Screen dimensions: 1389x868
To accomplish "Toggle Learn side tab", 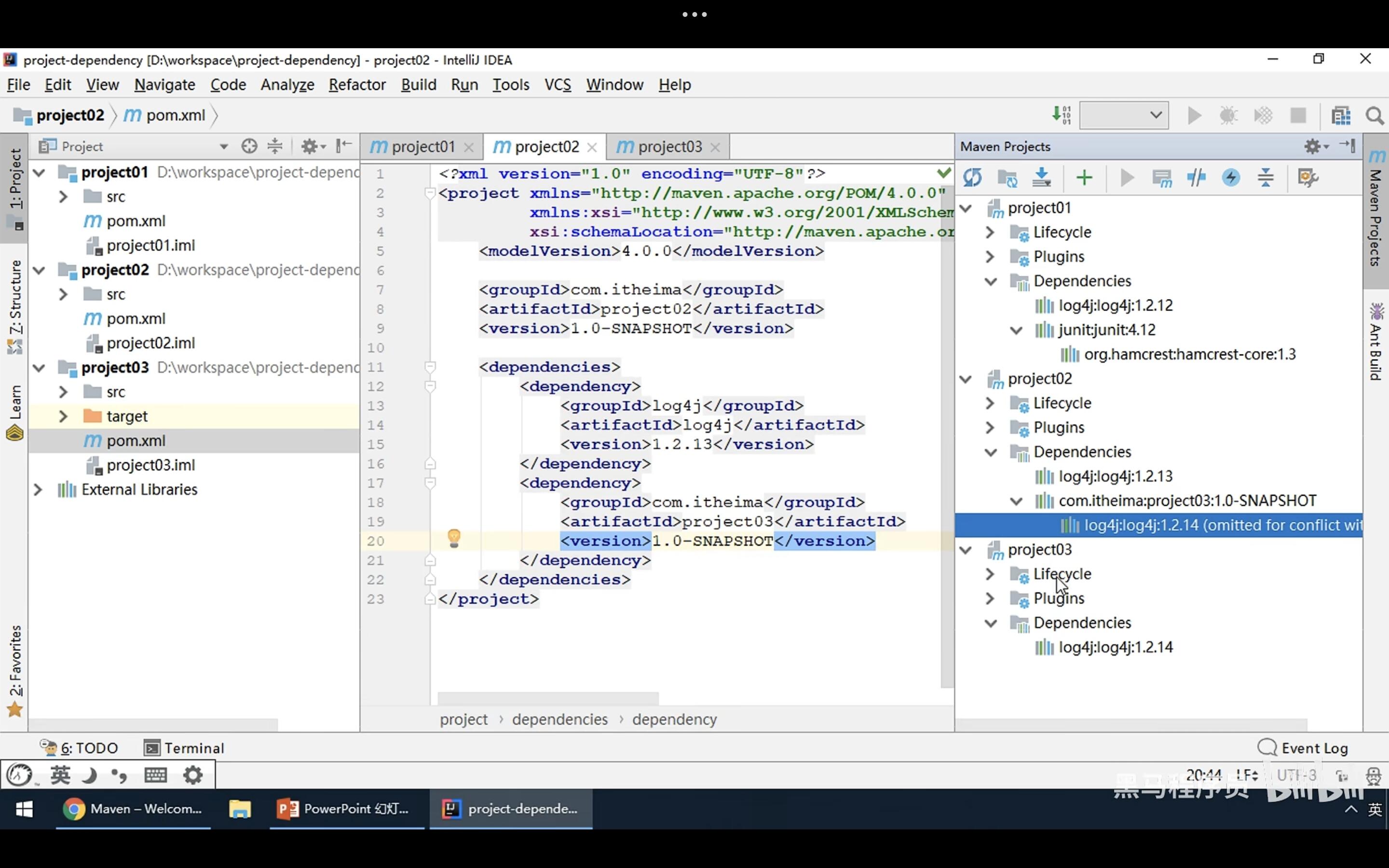I will pyautogui.click(x=15, y=412).
